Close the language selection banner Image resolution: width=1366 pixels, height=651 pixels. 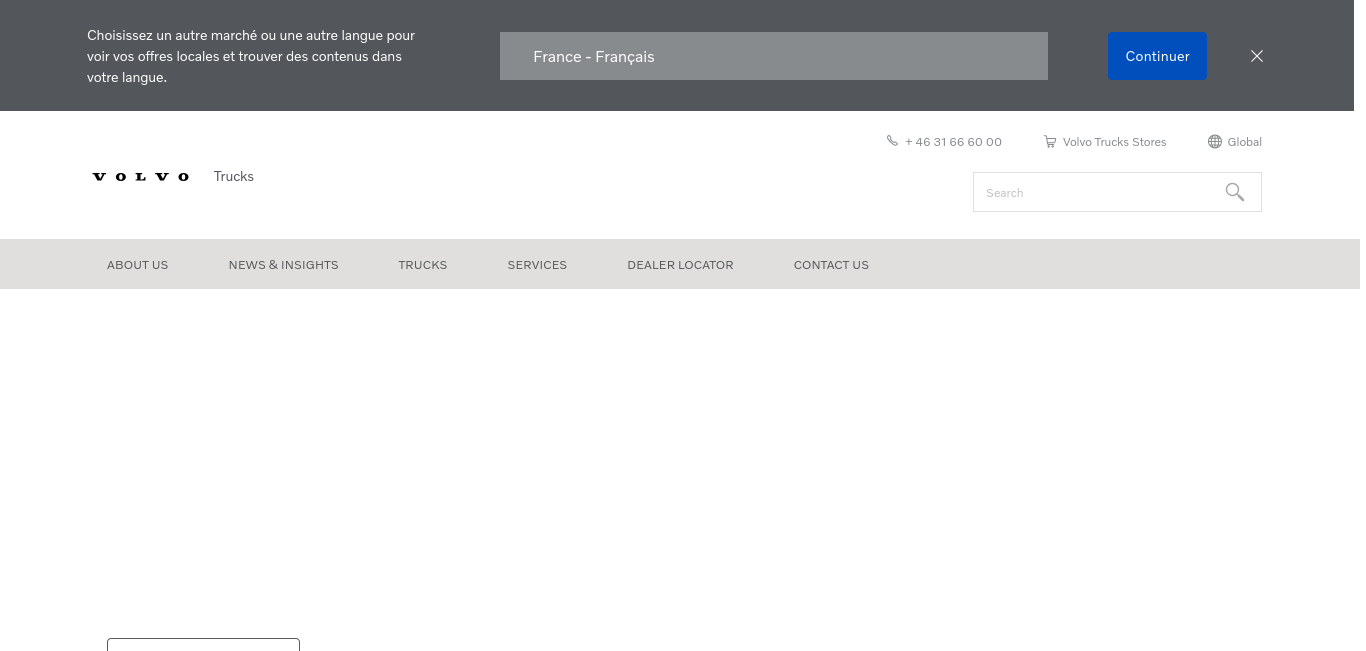tap(1257, 56)
